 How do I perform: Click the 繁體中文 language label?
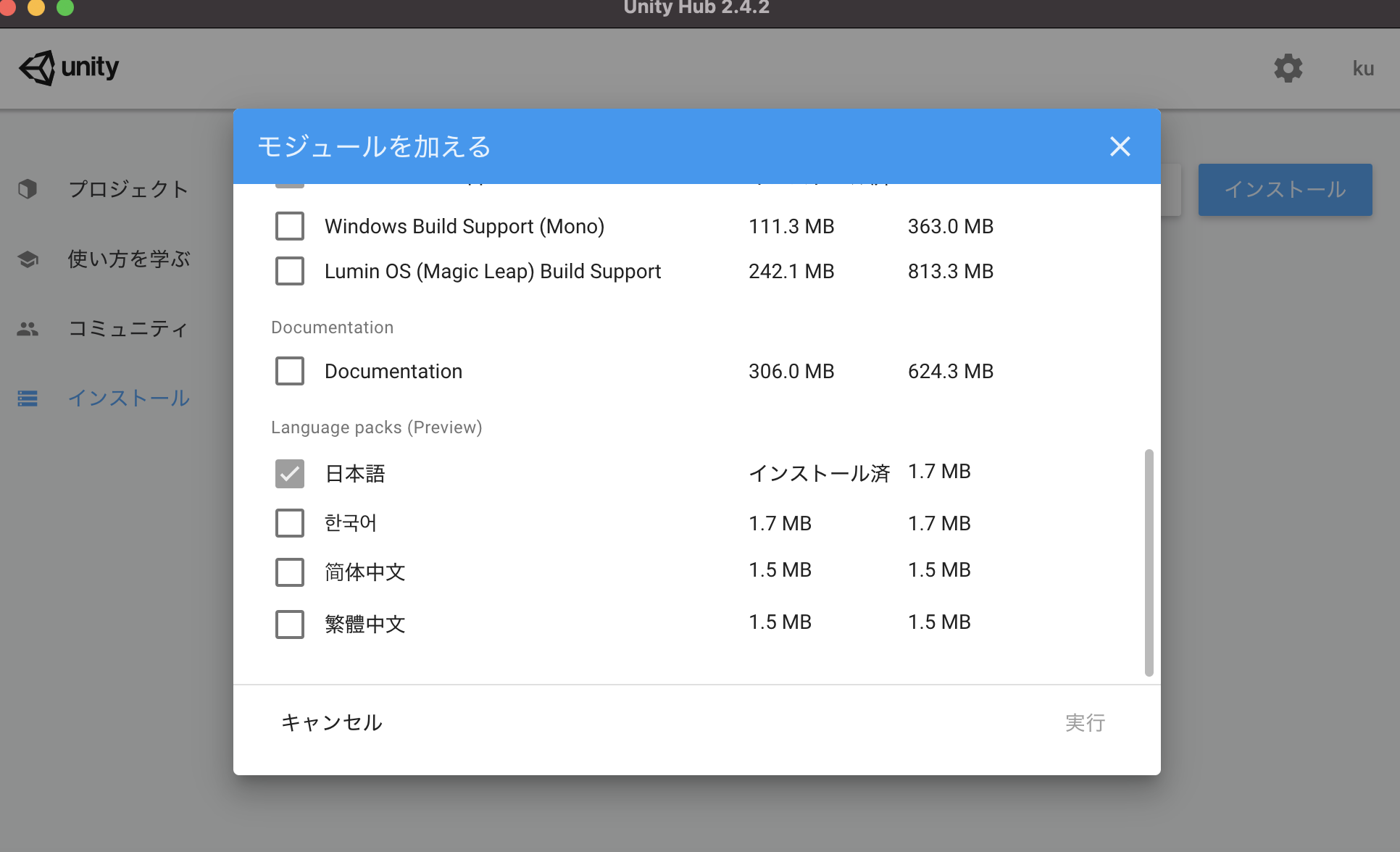[x=365, y=625]
